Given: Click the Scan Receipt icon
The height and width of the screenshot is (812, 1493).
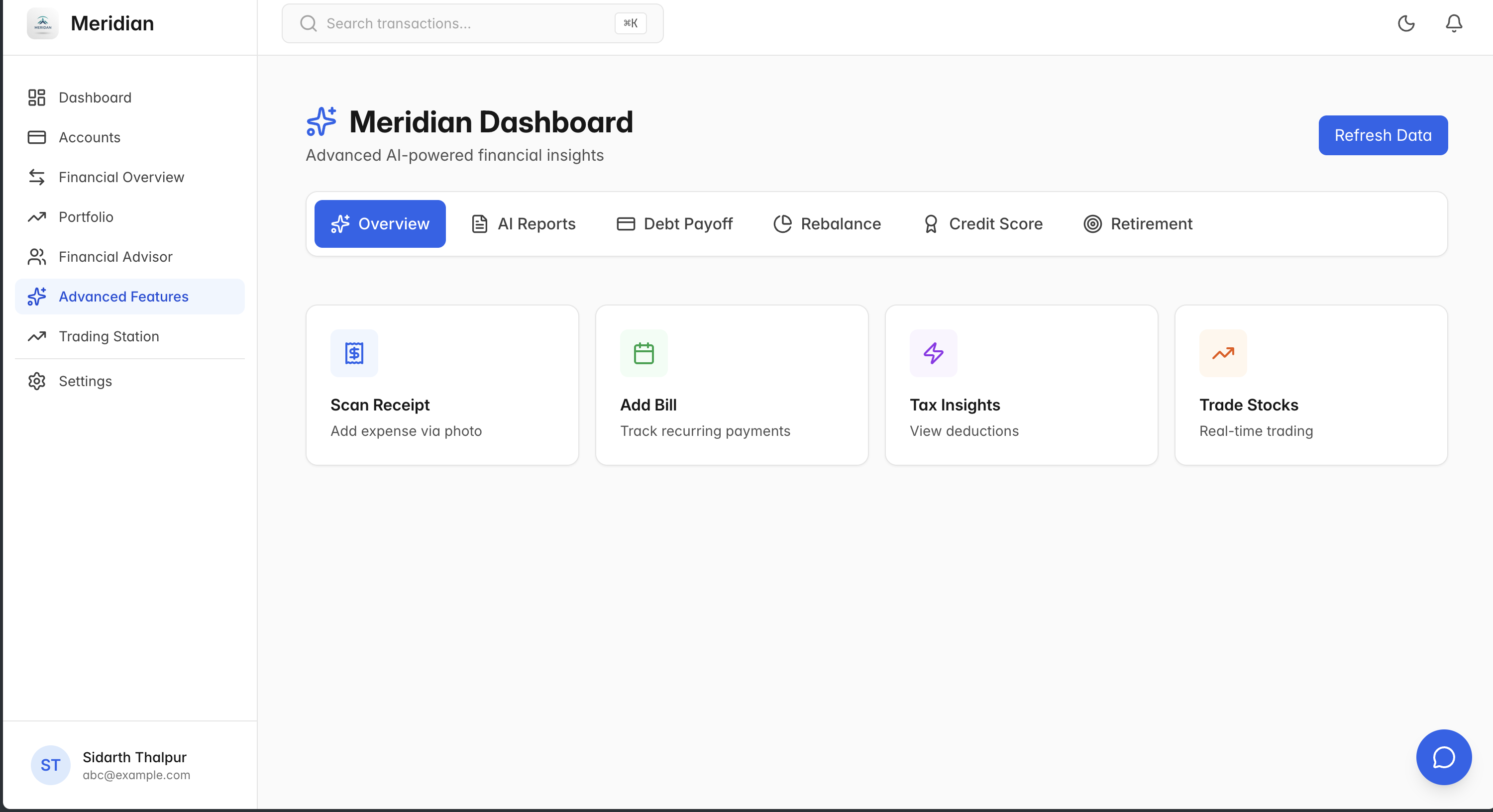Looking at the screenshot, I should pyautogui.click(x=354, y=353).
